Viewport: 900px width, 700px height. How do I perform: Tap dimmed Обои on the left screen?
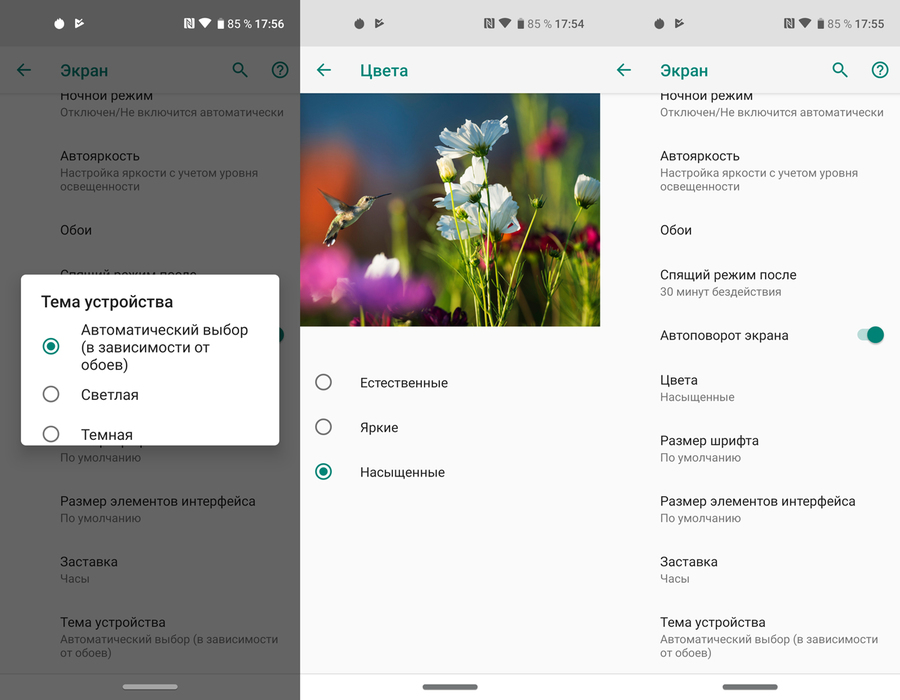click(150, 230)
